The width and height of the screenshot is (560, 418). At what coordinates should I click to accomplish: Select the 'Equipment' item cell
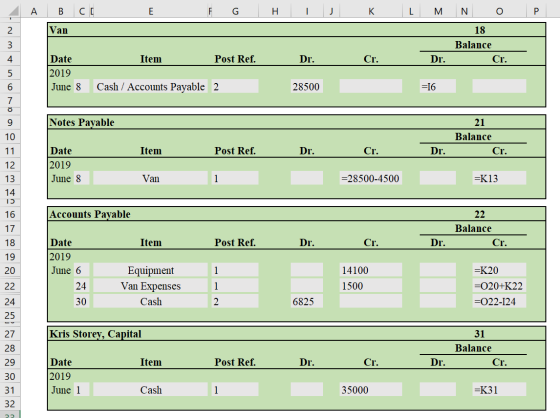pyautogui.click(x=150, y=270)
